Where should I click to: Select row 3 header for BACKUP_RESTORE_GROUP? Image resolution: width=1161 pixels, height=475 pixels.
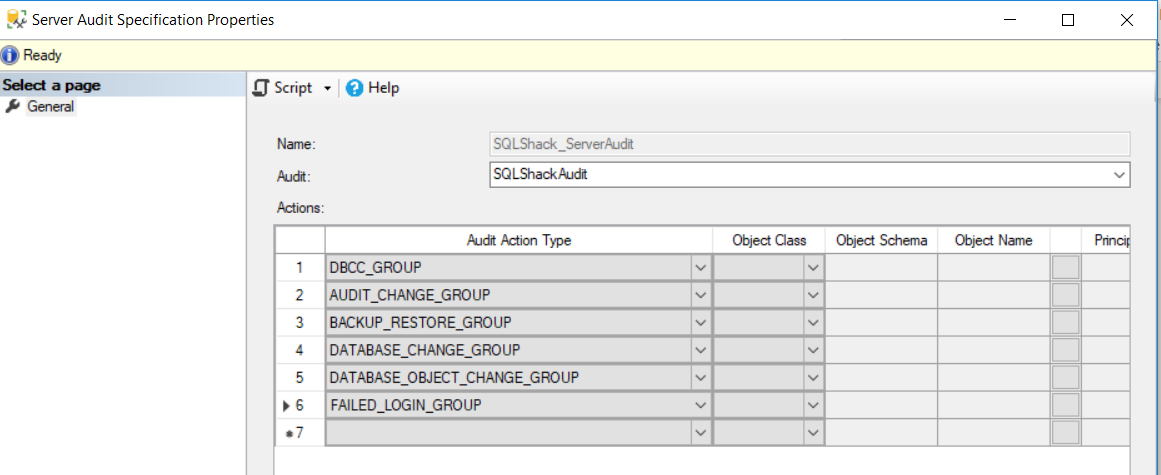click(x=299, y=323)
